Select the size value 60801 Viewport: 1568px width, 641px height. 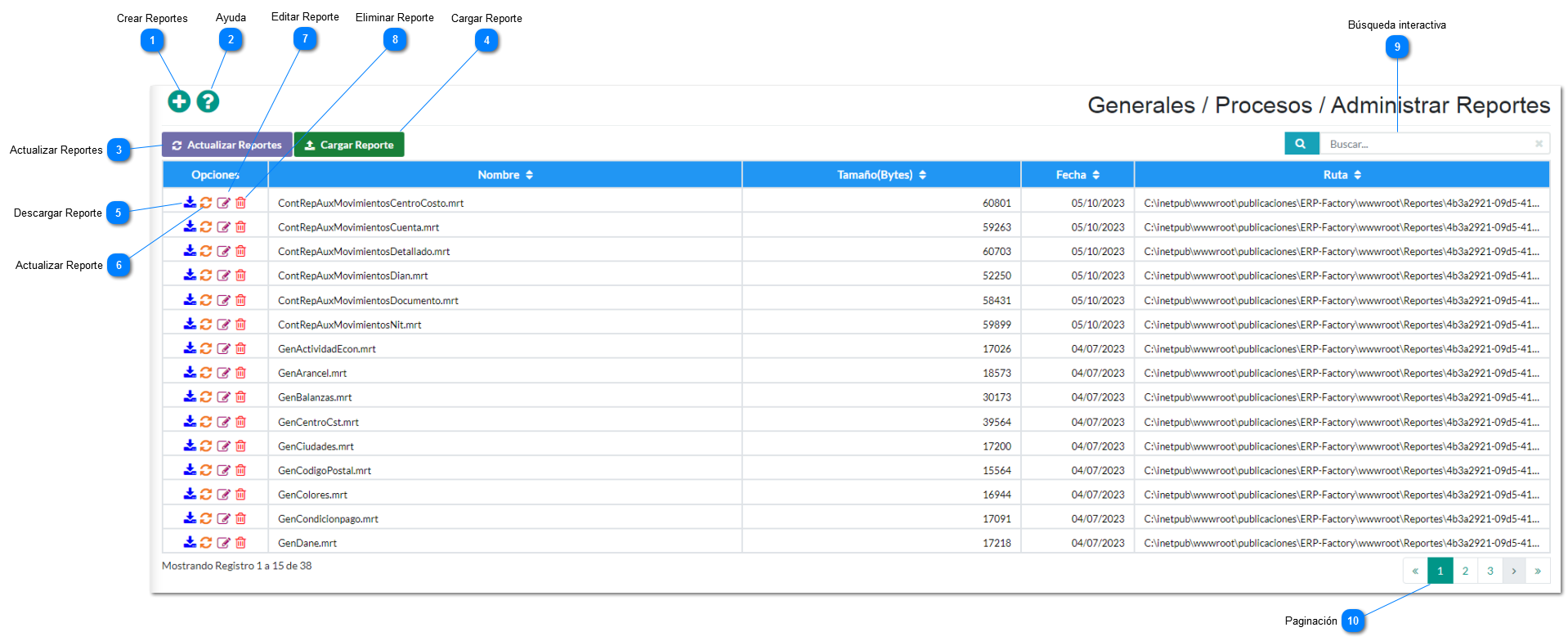coord(997,203)
